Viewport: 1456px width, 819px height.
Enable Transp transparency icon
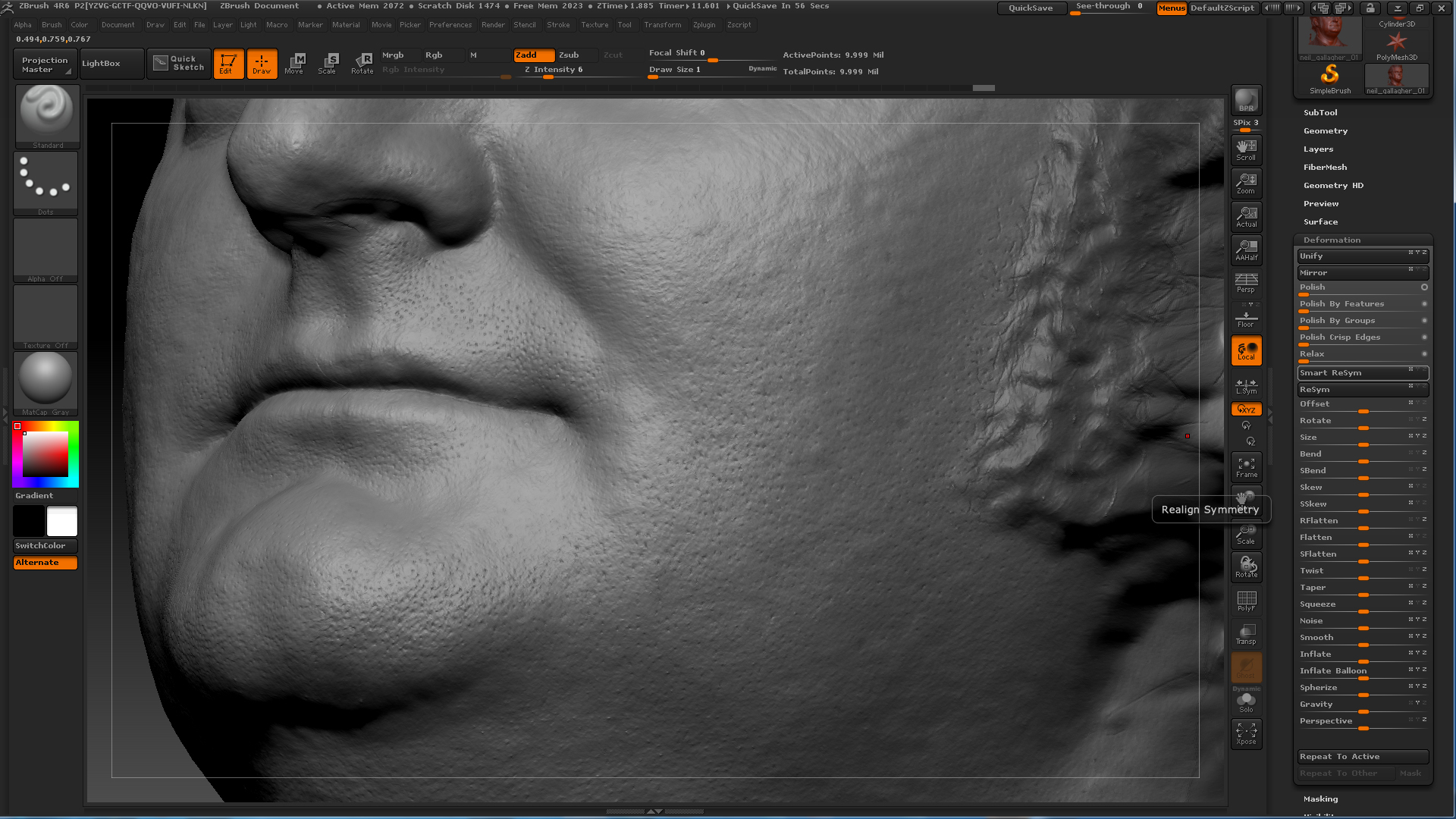pos(1246,633)
